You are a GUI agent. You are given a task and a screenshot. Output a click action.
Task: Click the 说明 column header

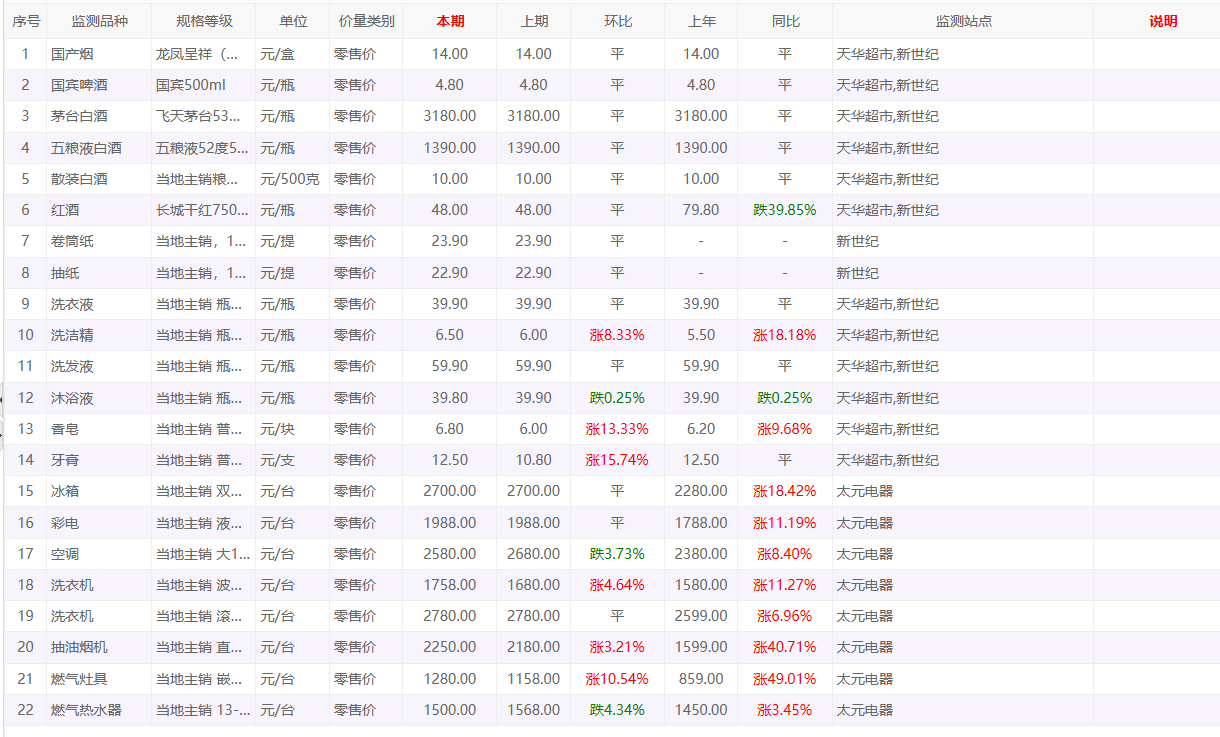[1163, 21]
